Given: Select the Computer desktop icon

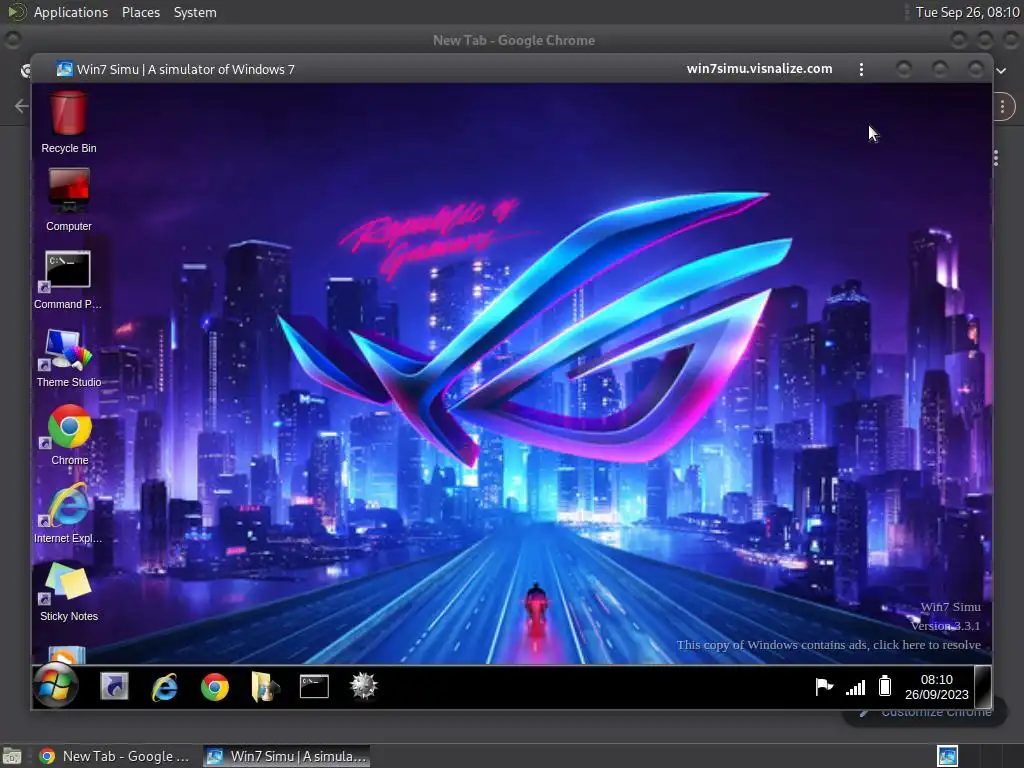Looking at the screenshot, I should coord(69,200).
